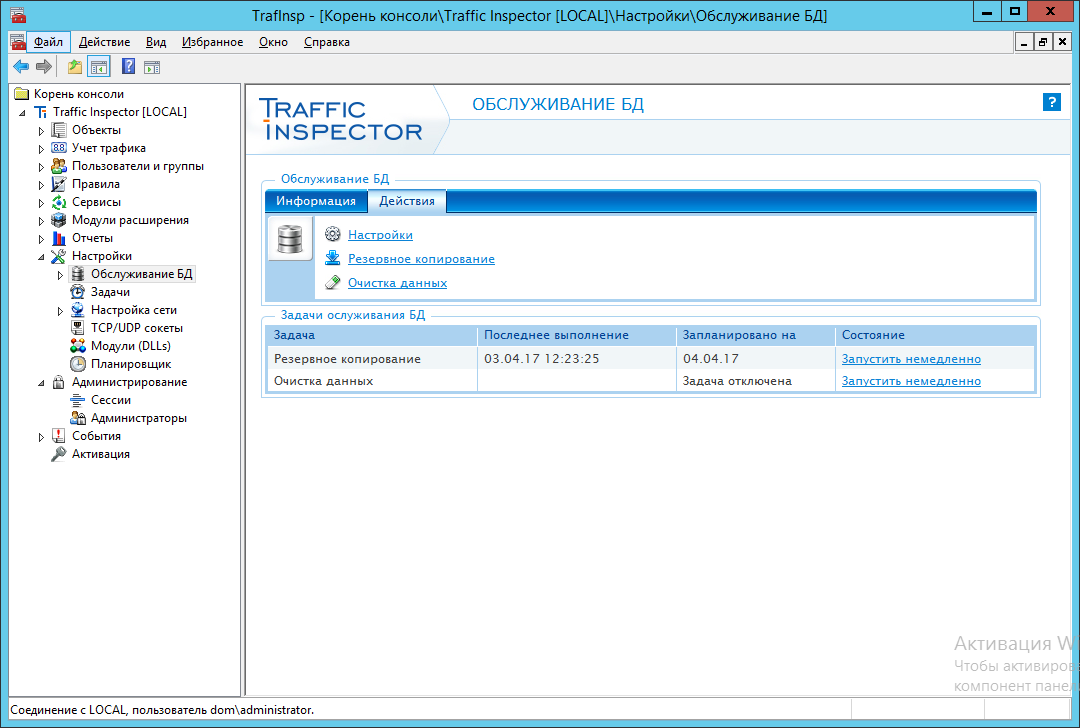The image size is (1080, 728).
Task: Expand the Пользователи и группы node arrow
Action: pos(41,167)
